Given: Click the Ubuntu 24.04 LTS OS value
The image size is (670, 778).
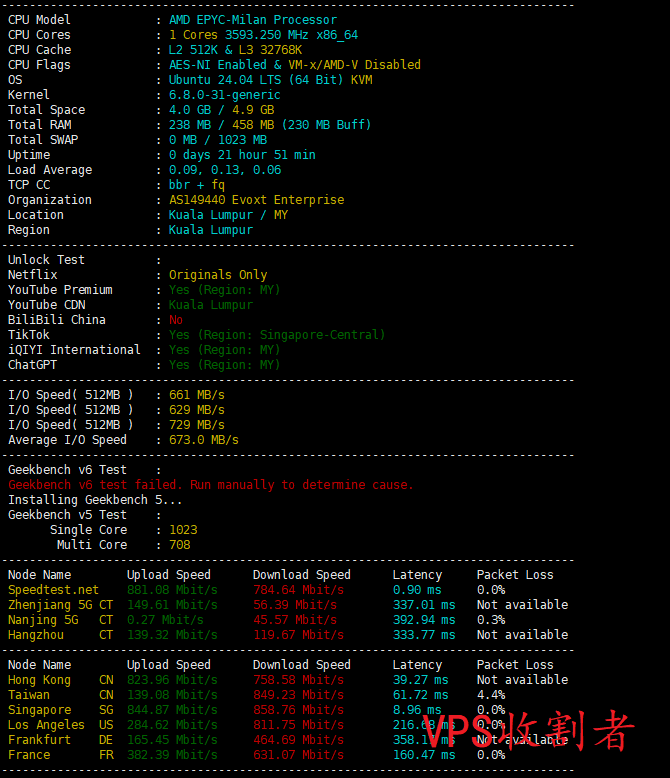Looking at the screenshot, I should 270,80.
